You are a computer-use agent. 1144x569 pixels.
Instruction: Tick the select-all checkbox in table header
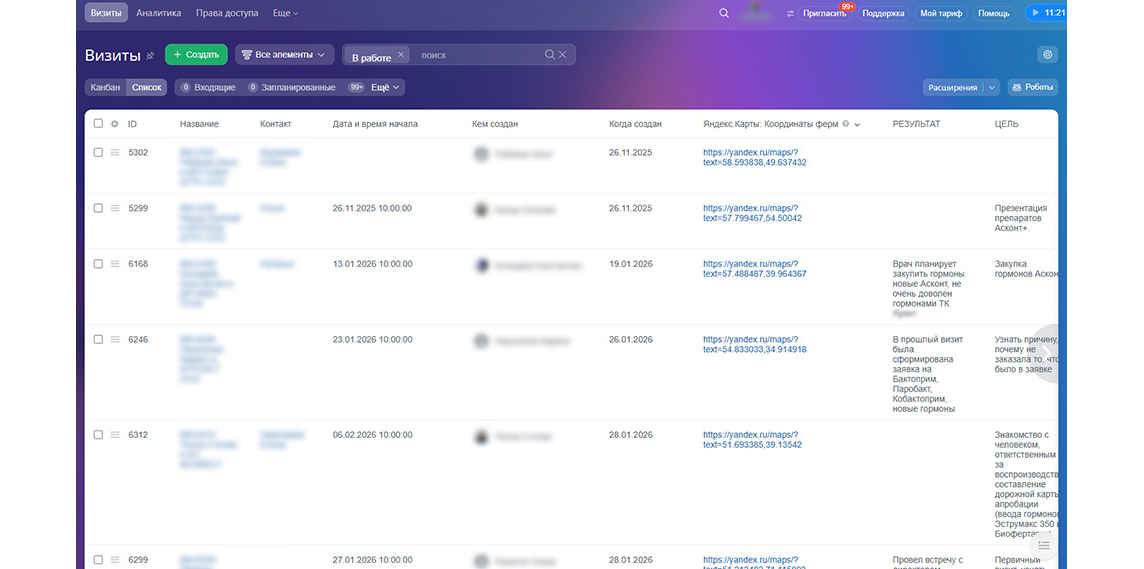pyautogui.click(x=98, y=124)
